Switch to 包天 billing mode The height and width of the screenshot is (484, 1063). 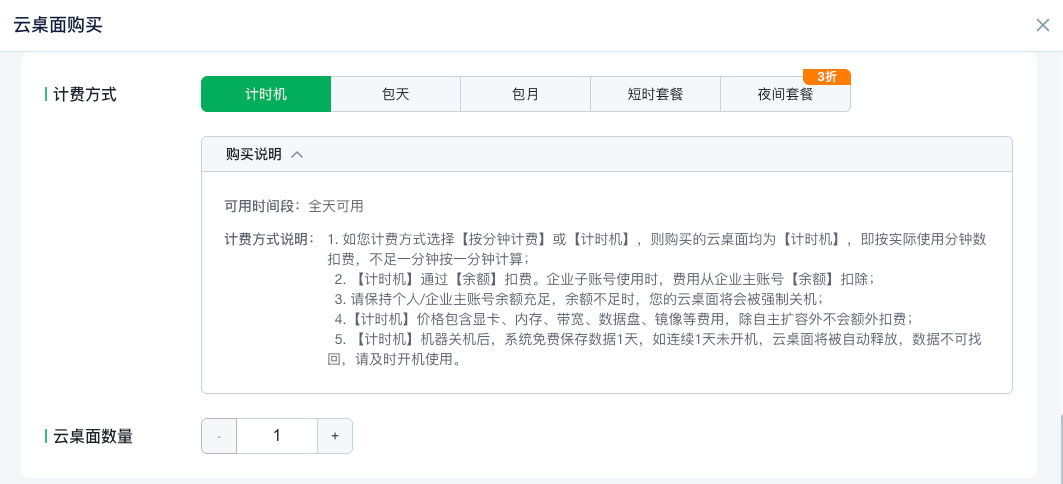point(395,94)
